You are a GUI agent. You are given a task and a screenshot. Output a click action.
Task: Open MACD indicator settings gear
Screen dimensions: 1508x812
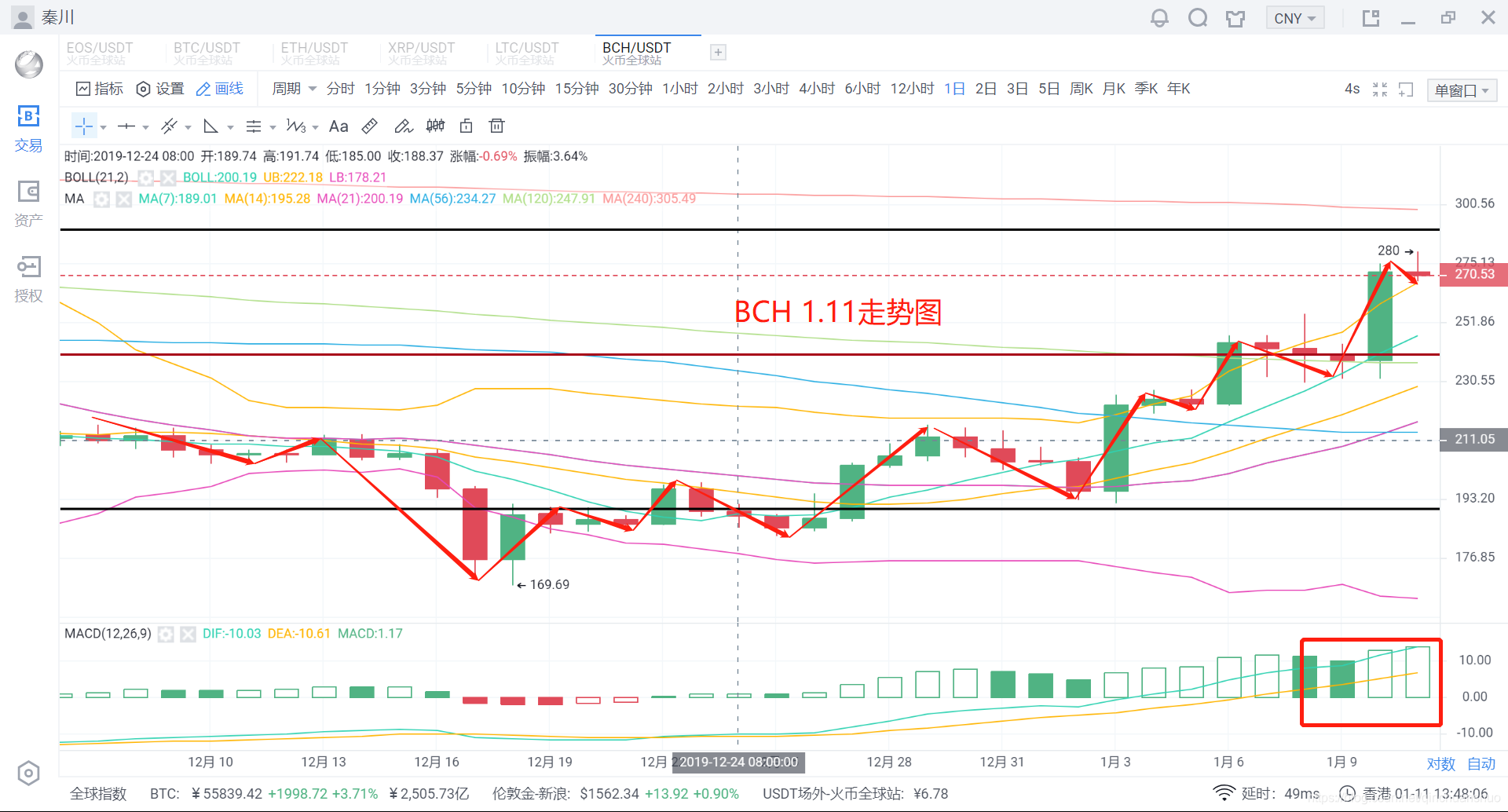click(x=166, y=634)
